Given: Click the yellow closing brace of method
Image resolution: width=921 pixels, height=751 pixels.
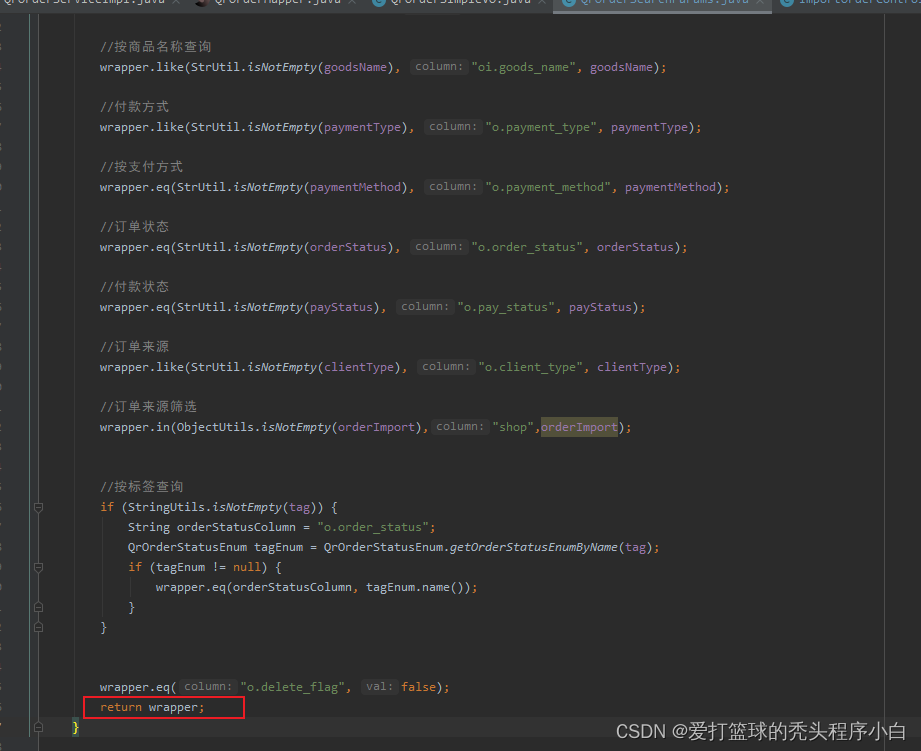Looking at the screenshot, I should (75, 728).
